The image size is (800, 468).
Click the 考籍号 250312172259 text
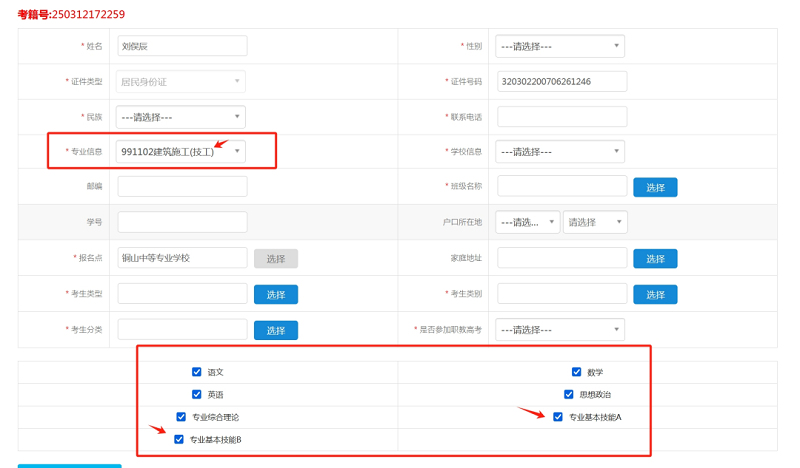coord(71,14)
